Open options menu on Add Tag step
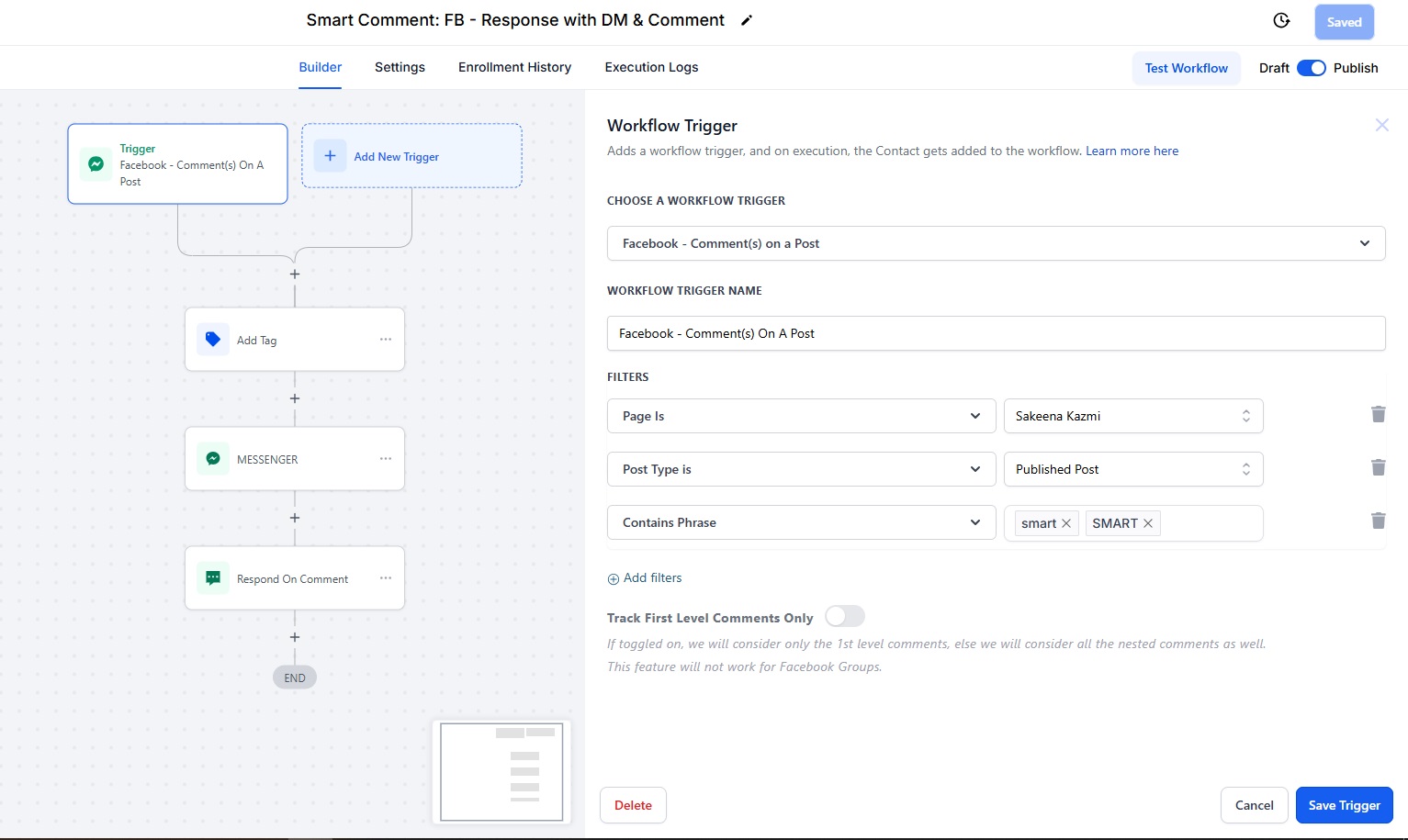 [386, 340]
